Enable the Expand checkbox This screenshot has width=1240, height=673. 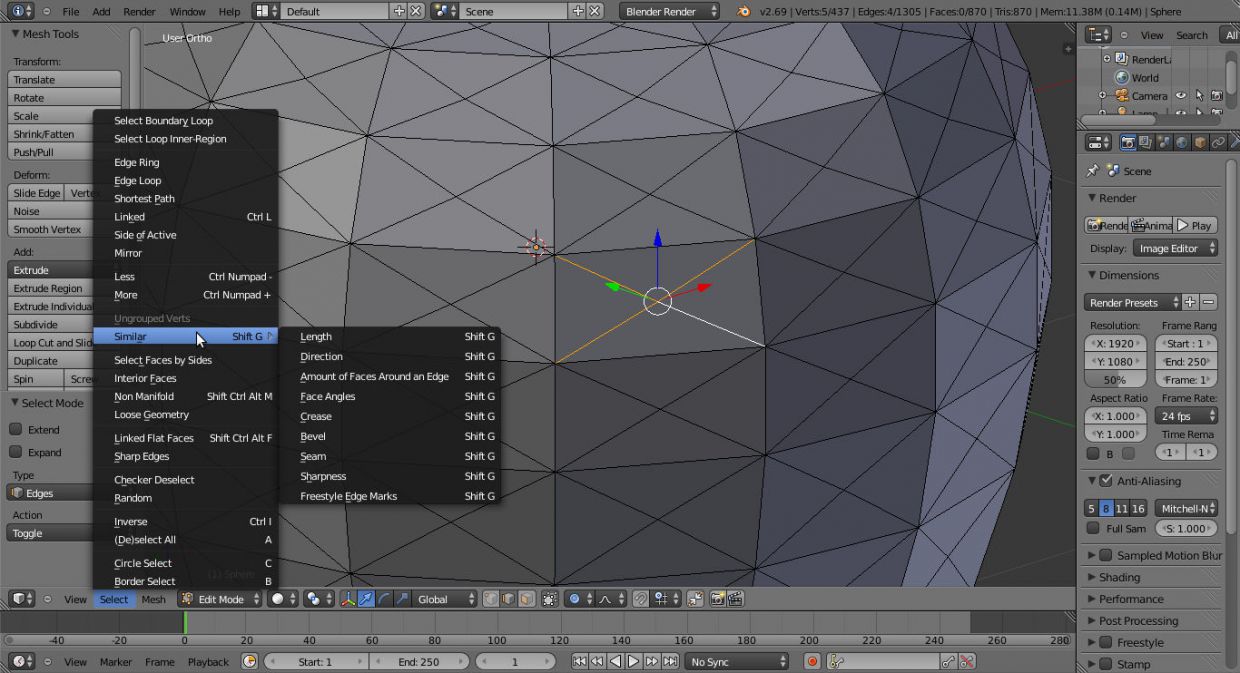pos(16,452)
